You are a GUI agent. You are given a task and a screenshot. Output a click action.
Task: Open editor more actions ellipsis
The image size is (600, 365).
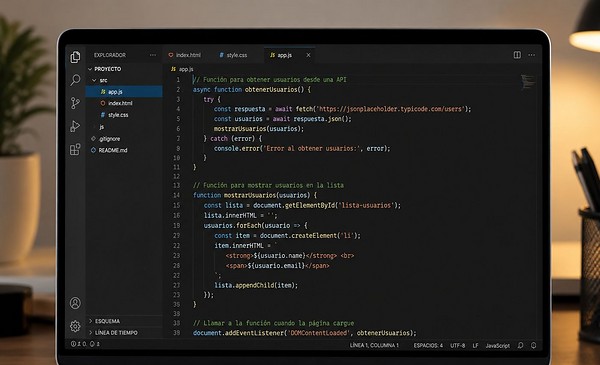tap(532, 55)
